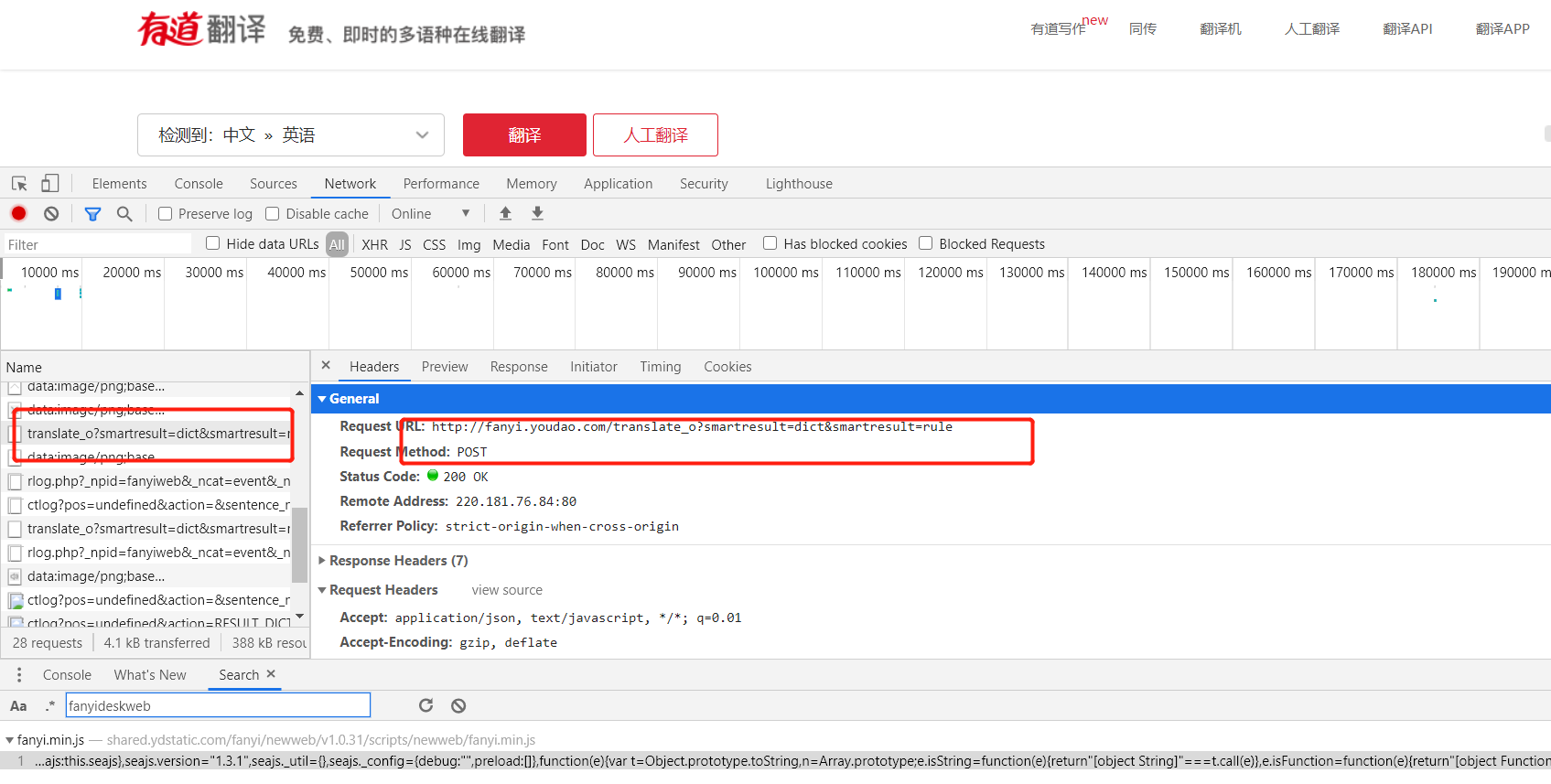
Task: Enable Disable cache checkbox
Action: [x=272, y=213]
